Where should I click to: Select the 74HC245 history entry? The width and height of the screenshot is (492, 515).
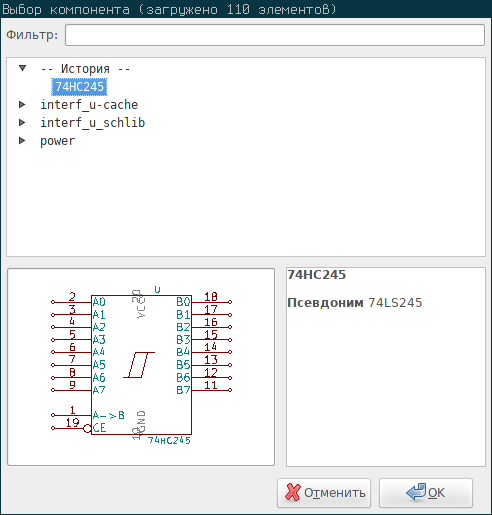click(x=79, y=87)
